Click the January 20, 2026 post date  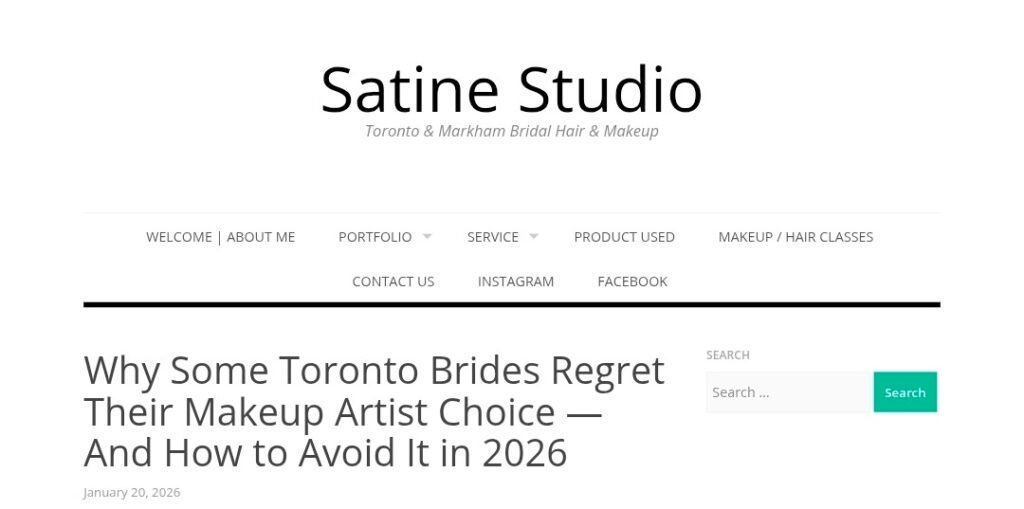pos(131,492)
